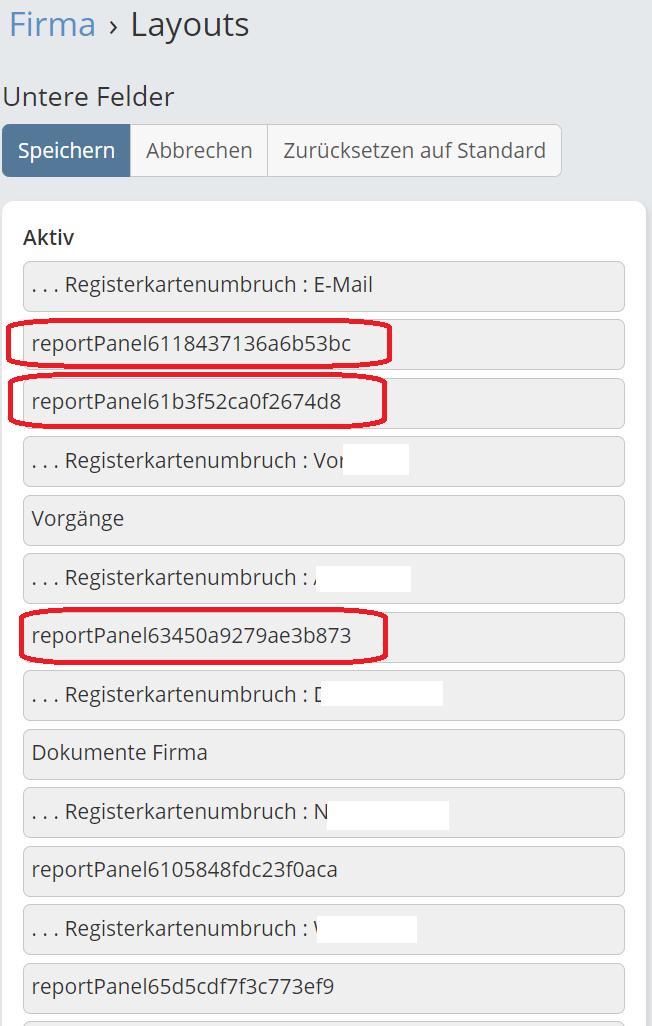
Task: Cancel editing via the Abbrechen button
Action: (x=199, y=151)
